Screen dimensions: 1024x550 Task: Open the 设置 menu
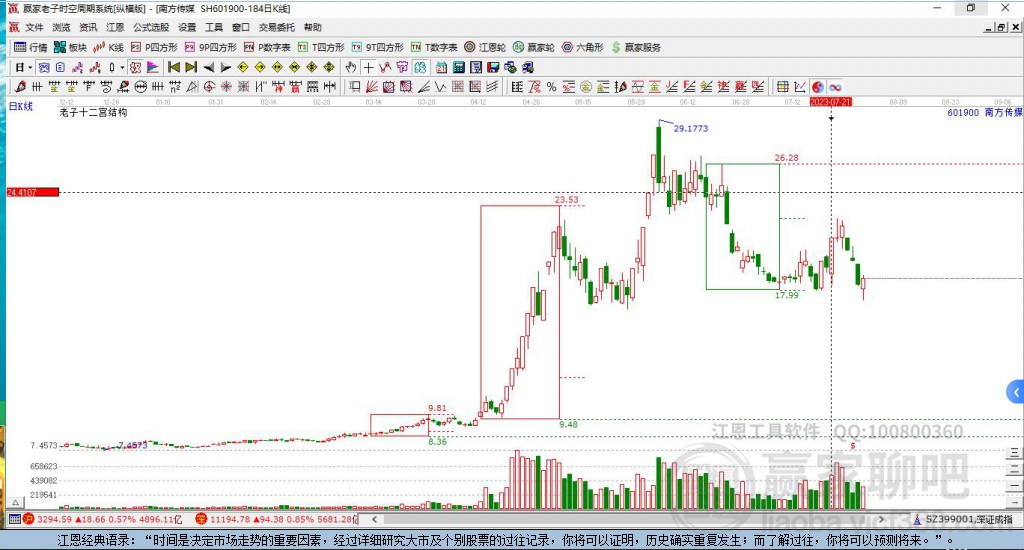coord(187,27)
